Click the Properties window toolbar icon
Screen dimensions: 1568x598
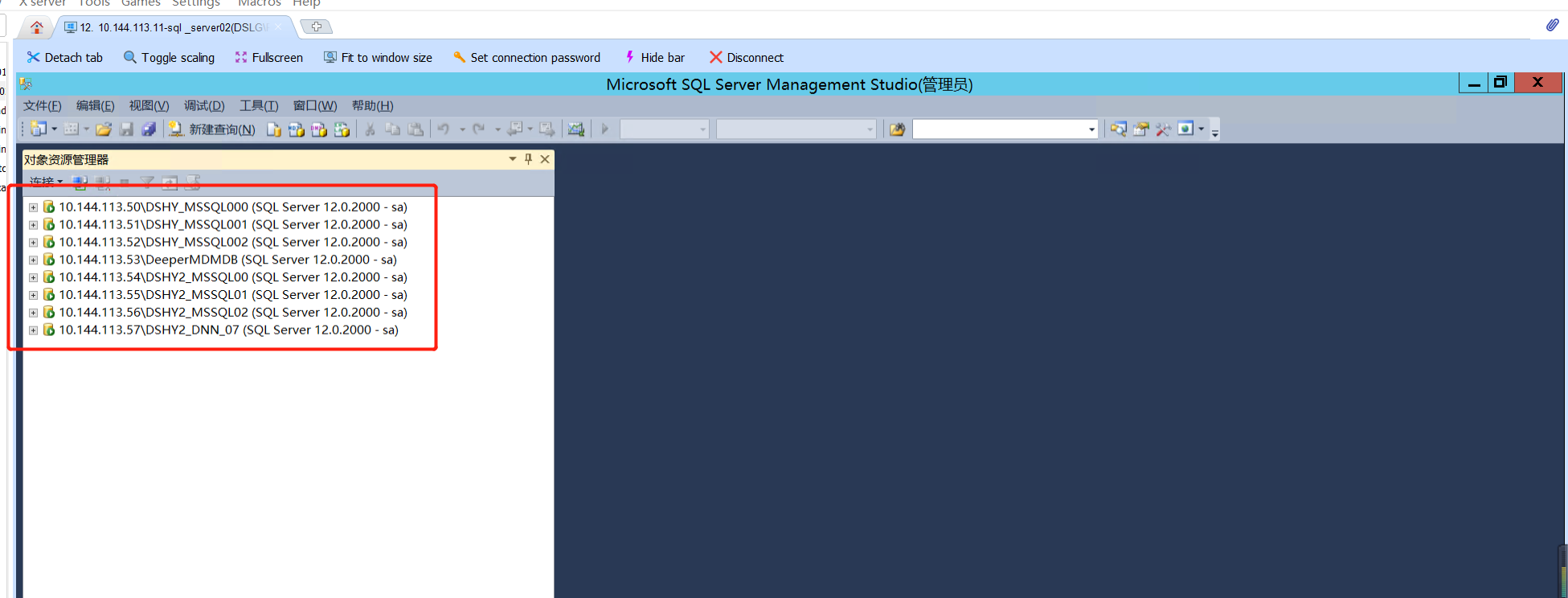coord(1140,129)
